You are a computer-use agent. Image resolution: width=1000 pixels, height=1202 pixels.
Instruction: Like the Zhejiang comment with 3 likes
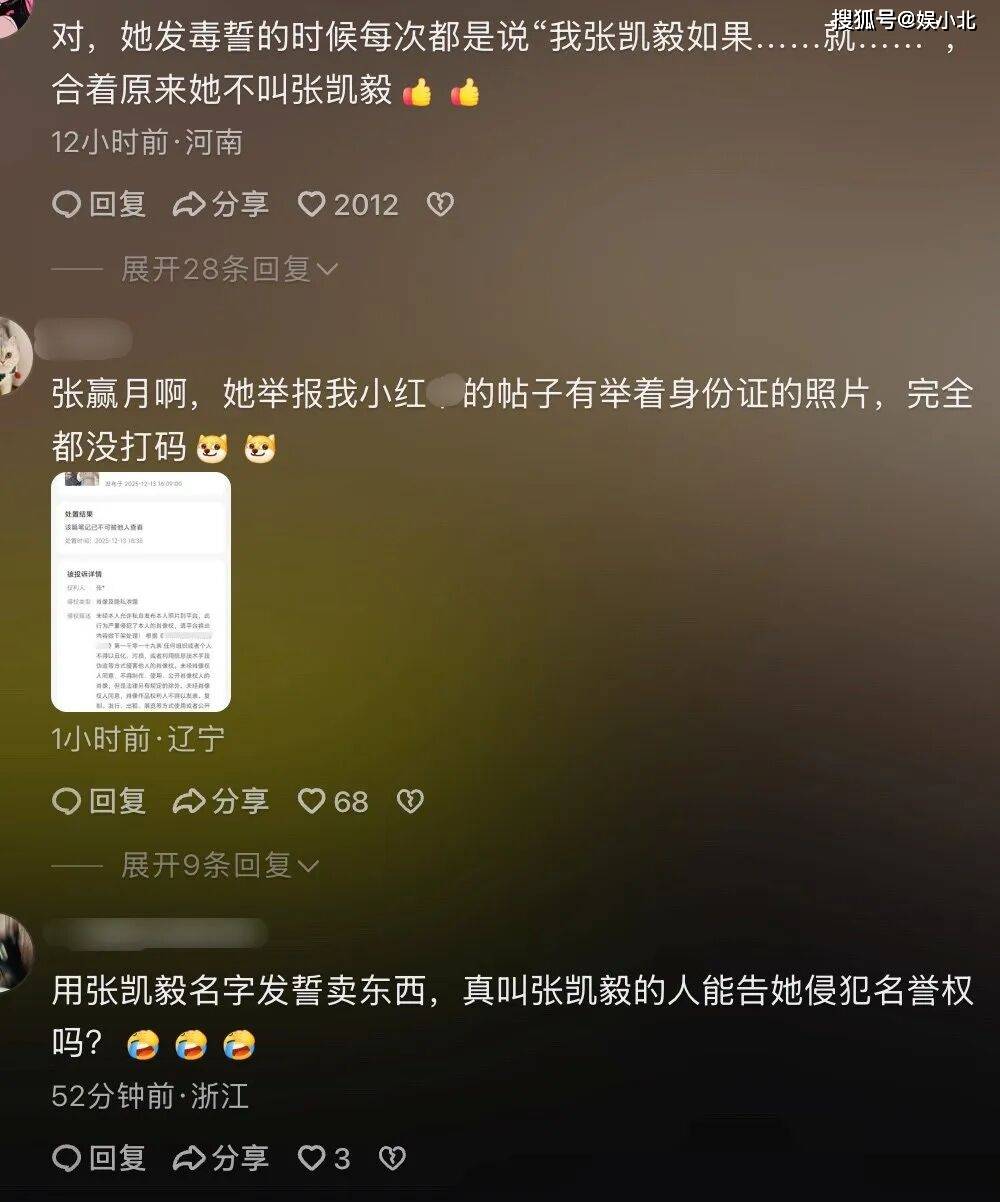(325, 1158)
